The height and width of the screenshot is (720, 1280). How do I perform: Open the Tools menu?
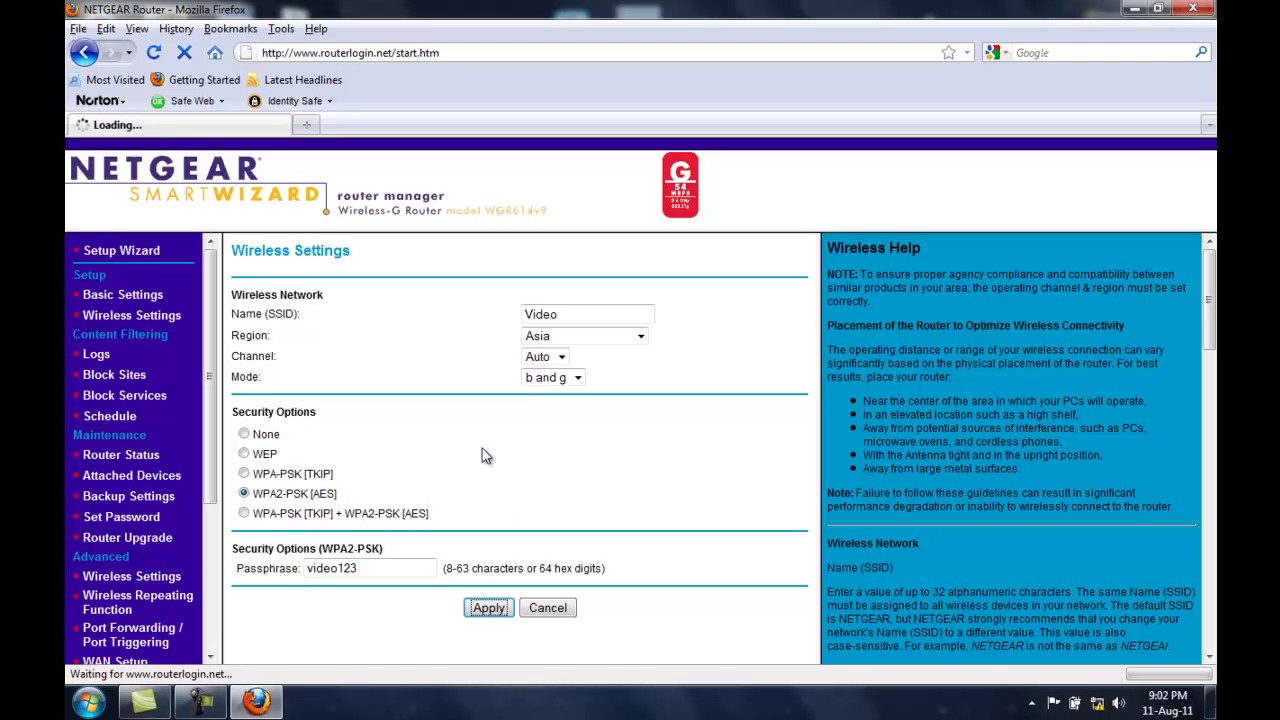(281, 29)
